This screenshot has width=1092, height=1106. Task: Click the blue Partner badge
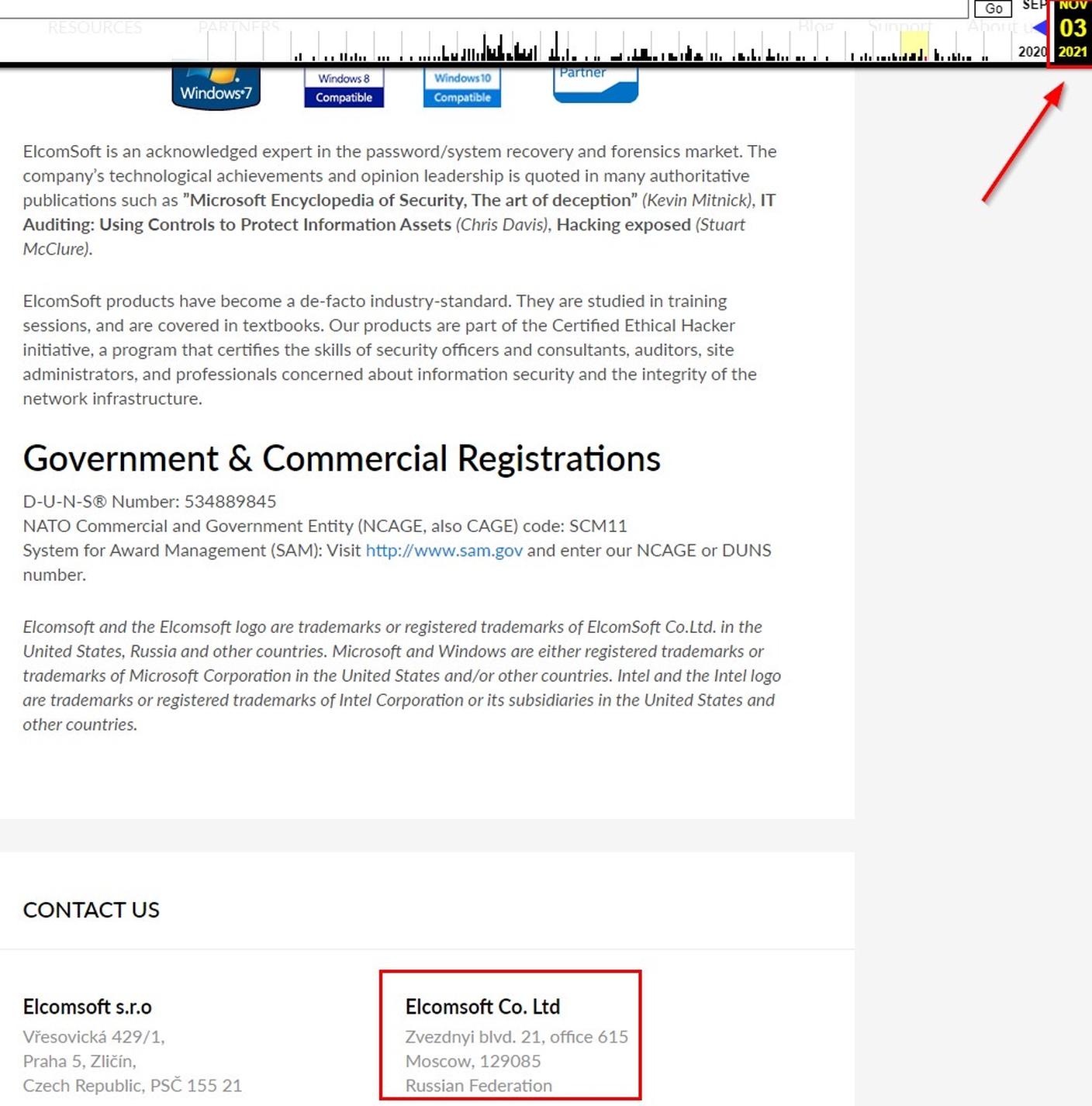coord(596,84)
